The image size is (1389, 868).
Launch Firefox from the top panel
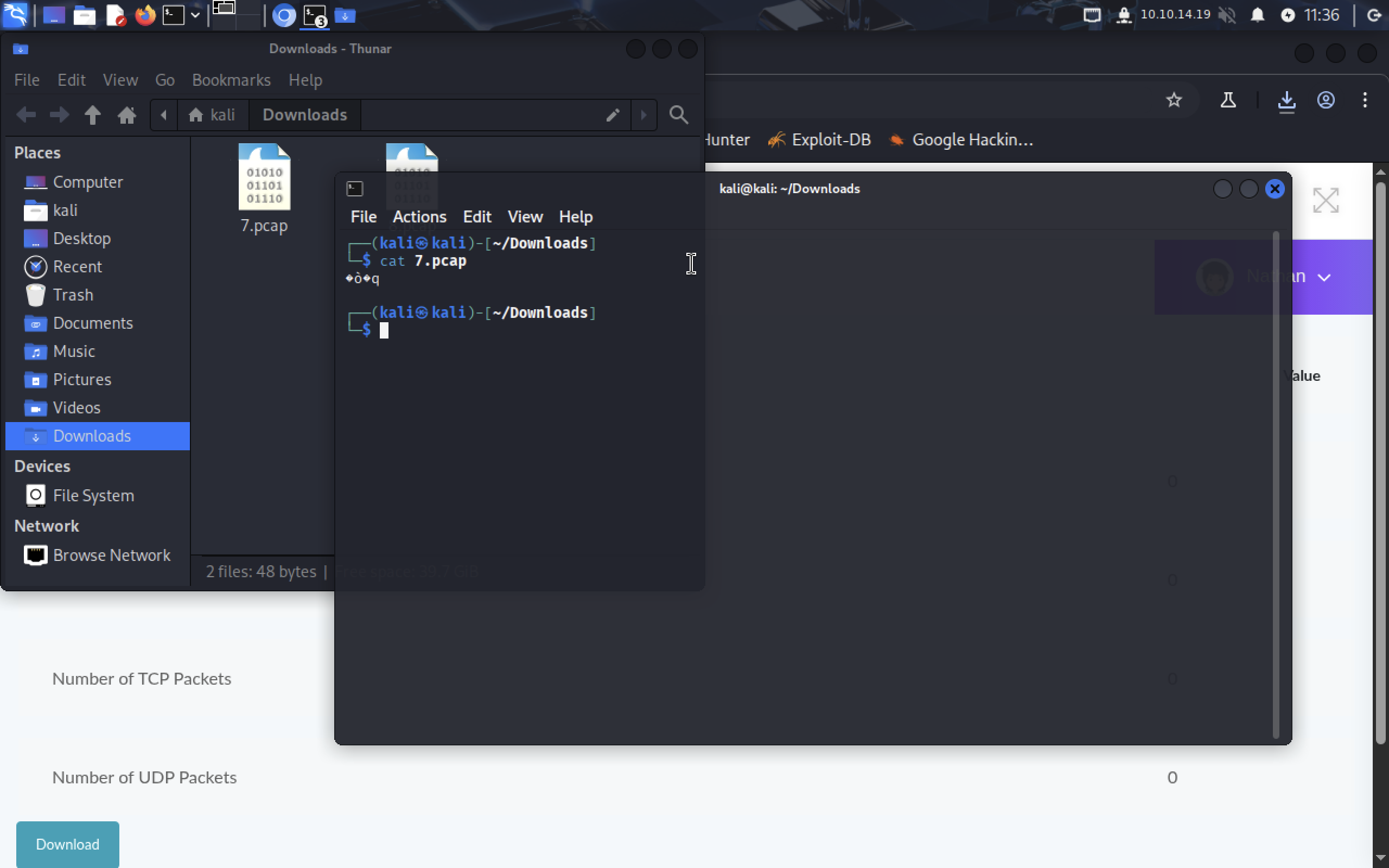coord(145,15)
